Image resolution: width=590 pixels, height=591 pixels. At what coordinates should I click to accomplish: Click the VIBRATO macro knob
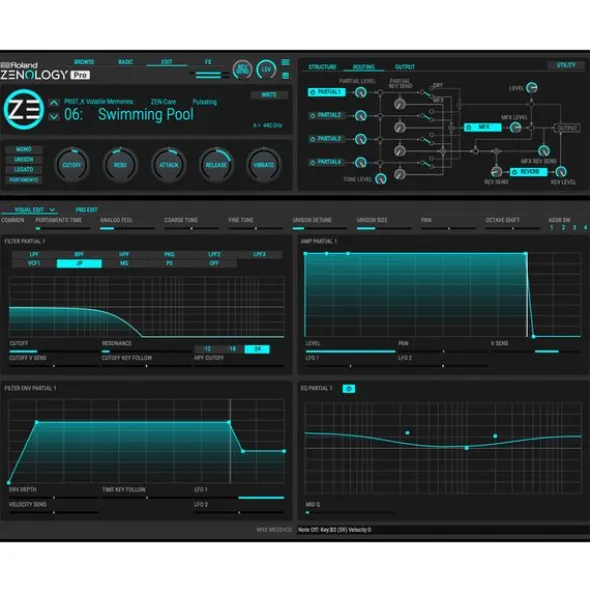point(264,165)
